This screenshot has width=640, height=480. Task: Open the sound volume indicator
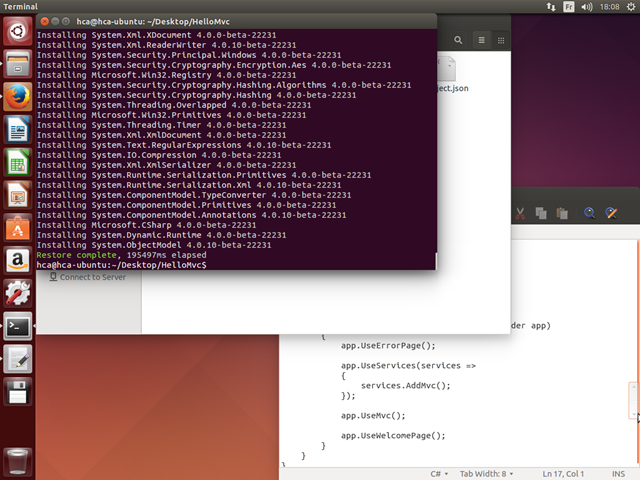click(x=587, y=7)
